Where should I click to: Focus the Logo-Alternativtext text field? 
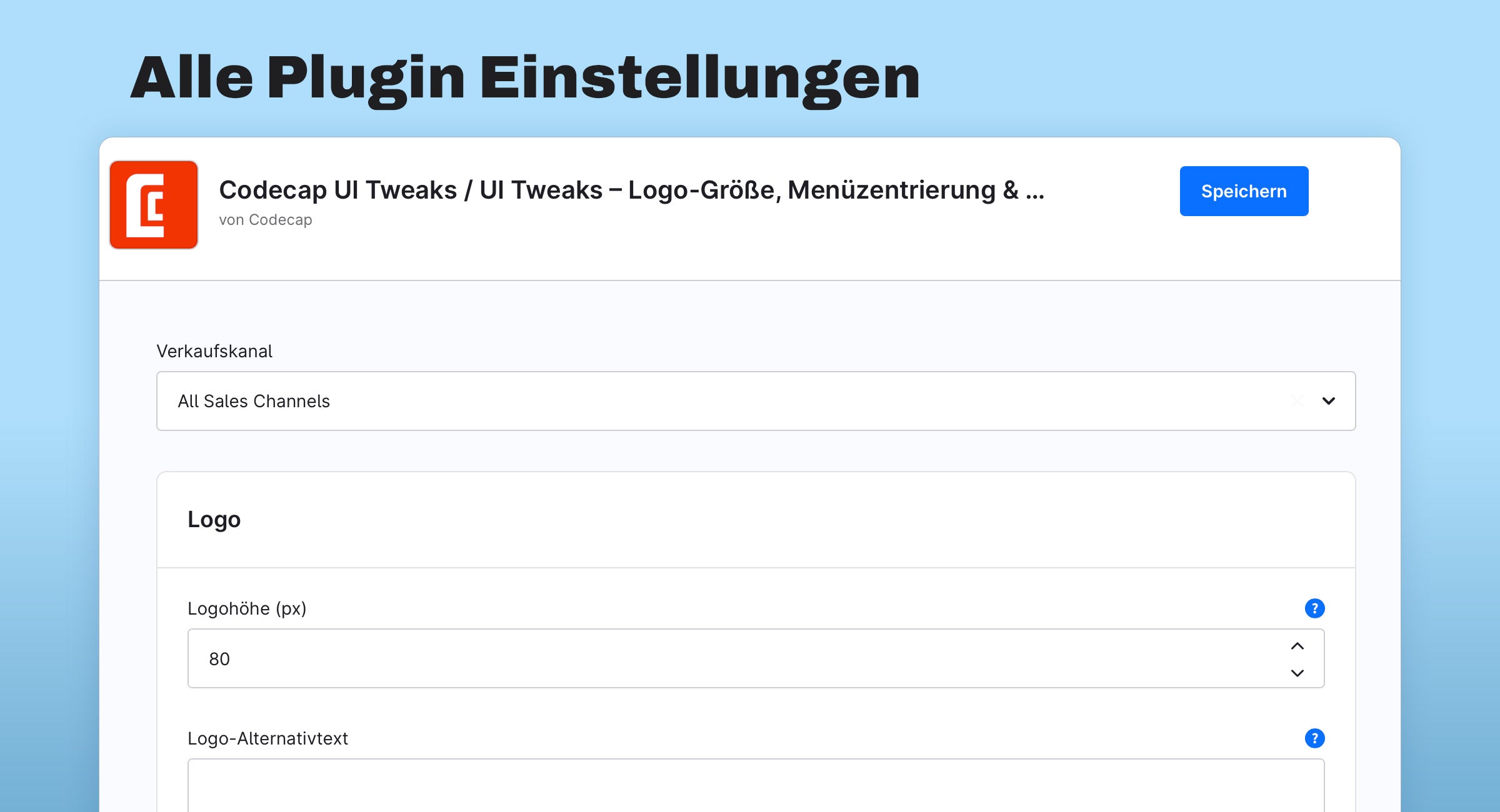click(756, 786)
